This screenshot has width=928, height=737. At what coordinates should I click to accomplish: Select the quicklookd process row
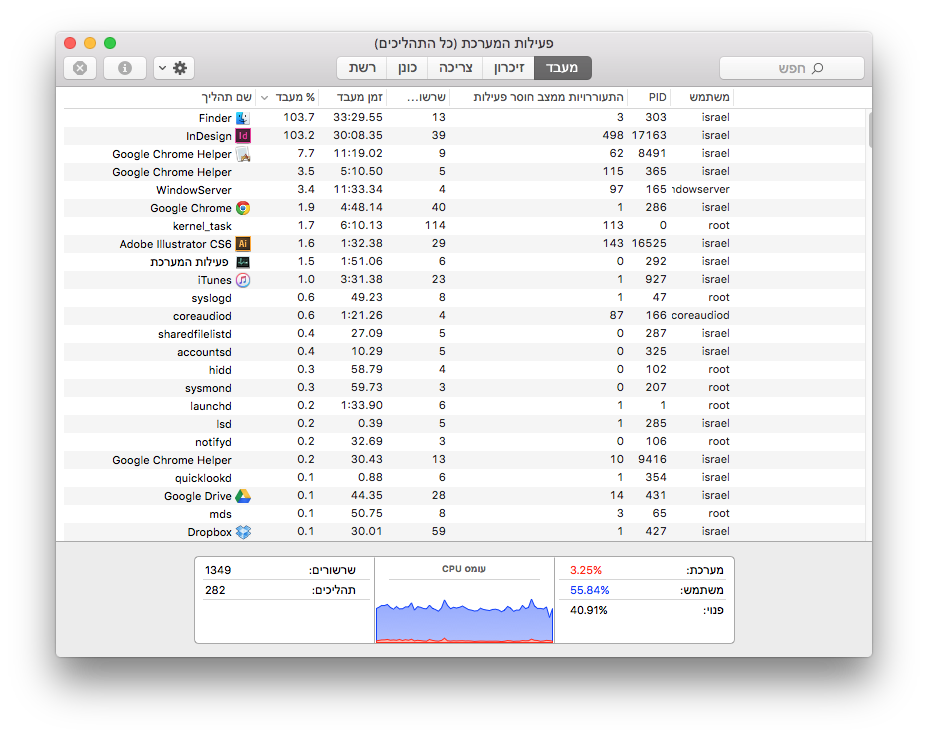(464, 478)
